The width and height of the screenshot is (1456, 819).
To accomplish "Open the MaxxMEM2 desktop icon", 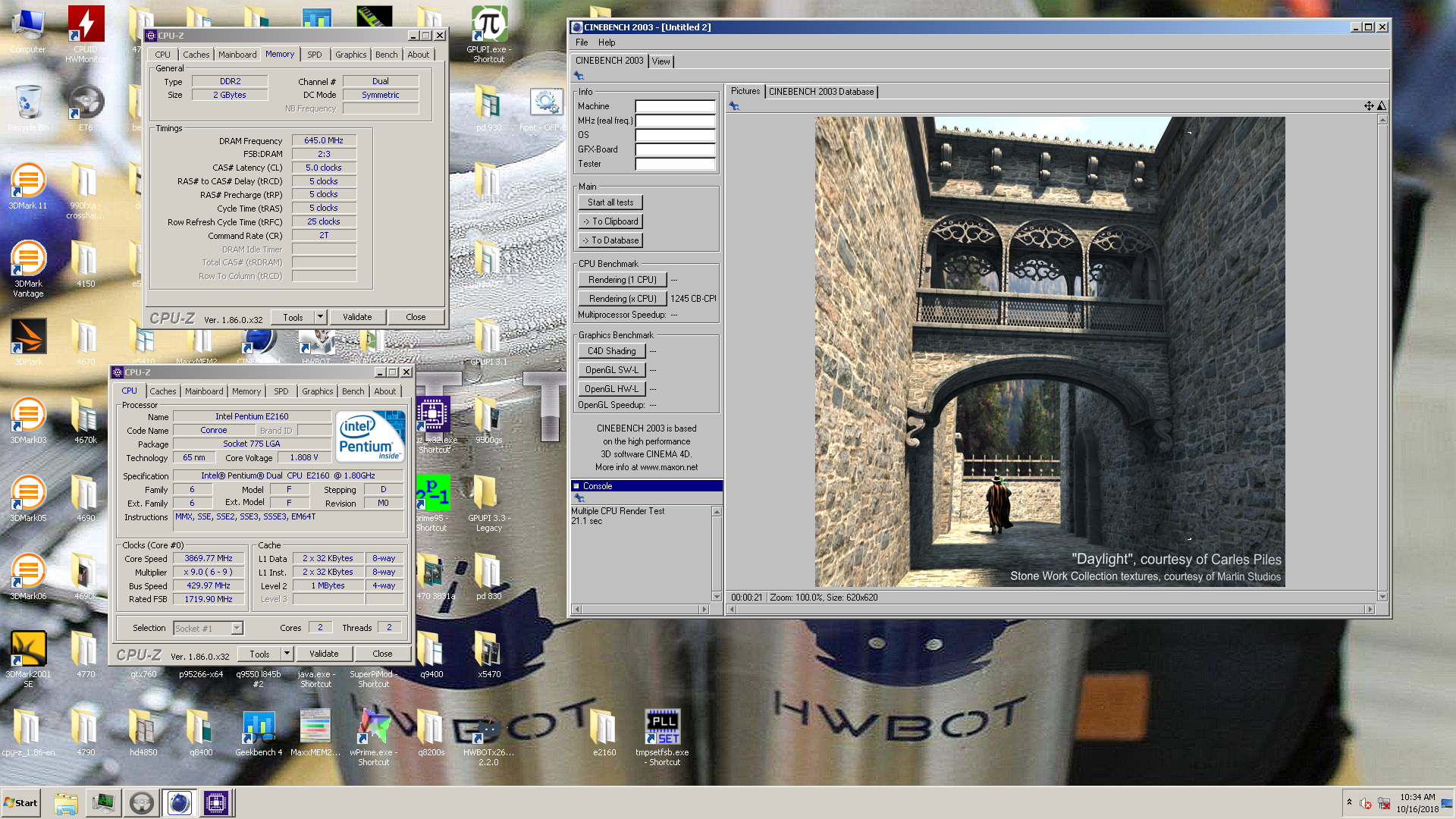I will click(x=315, y=733).
